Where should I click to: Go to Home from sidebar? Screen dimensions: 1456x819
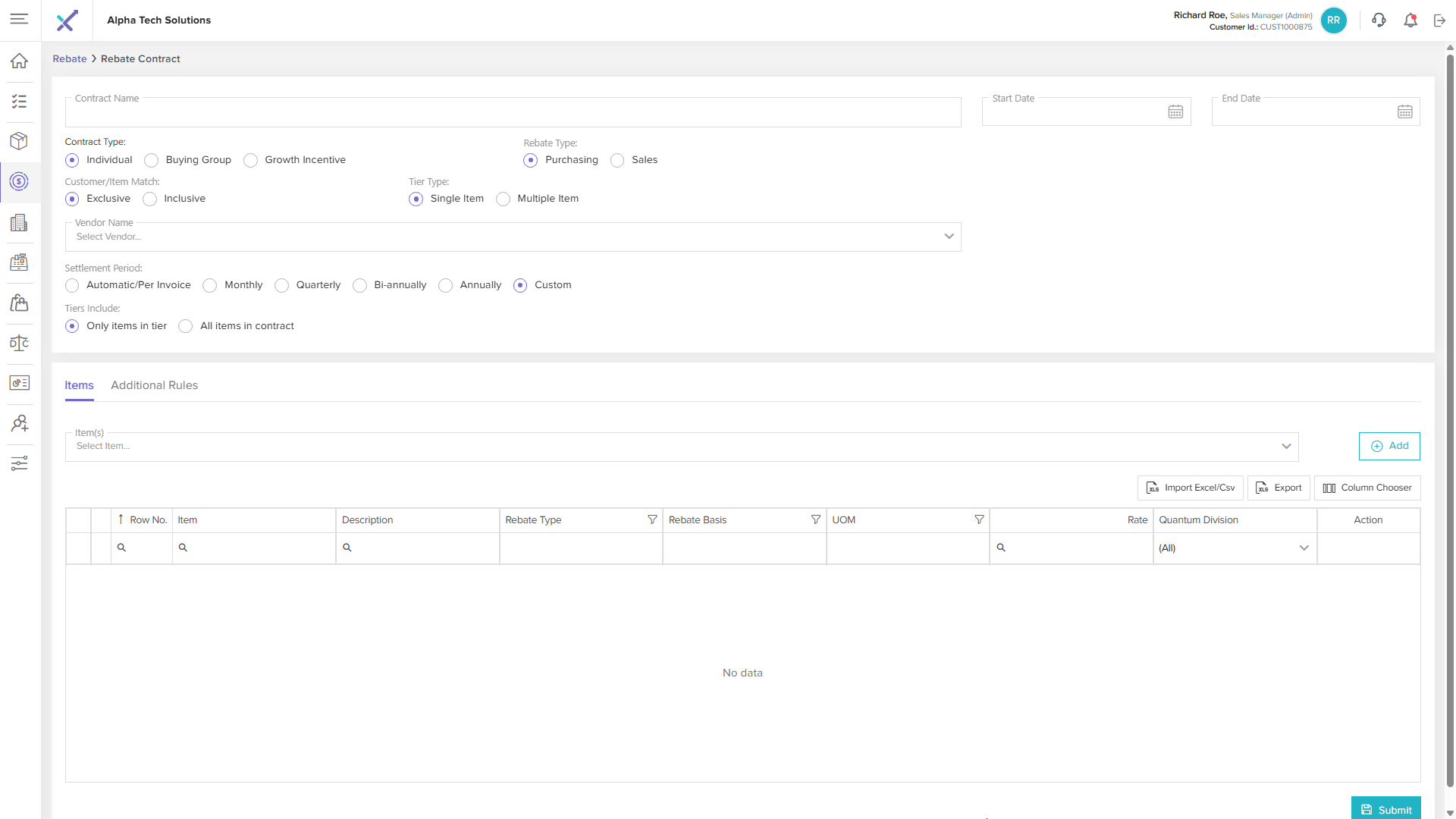(x=20, y=61)
